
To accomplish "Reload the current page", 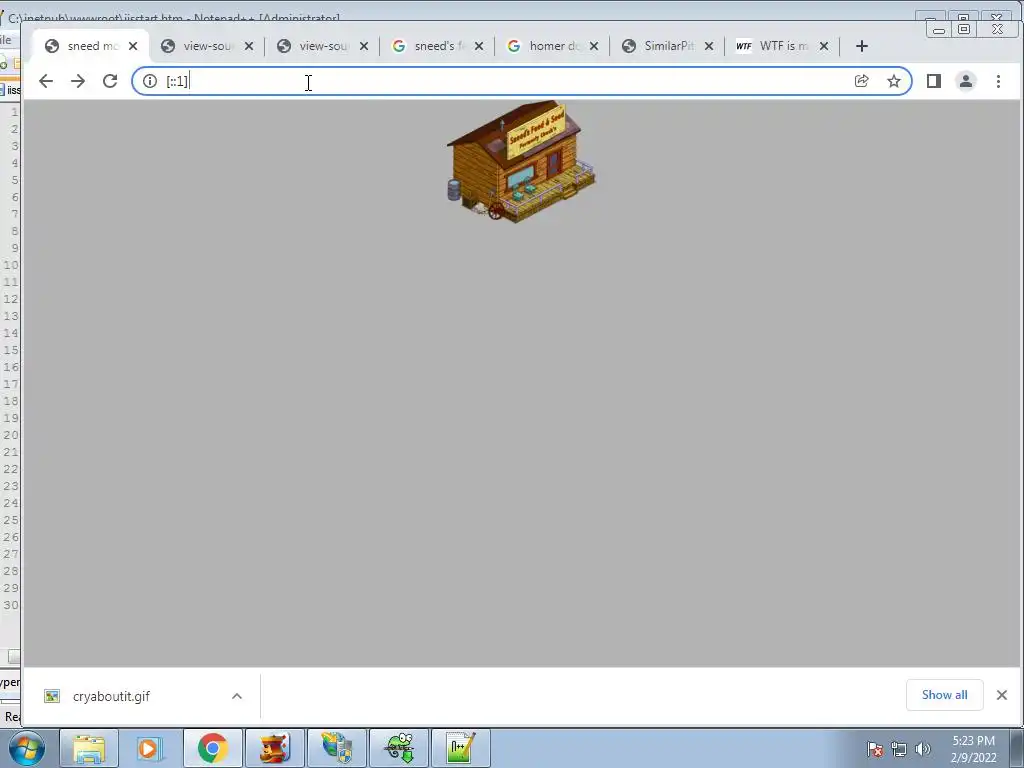I will (x=110, y=81).
